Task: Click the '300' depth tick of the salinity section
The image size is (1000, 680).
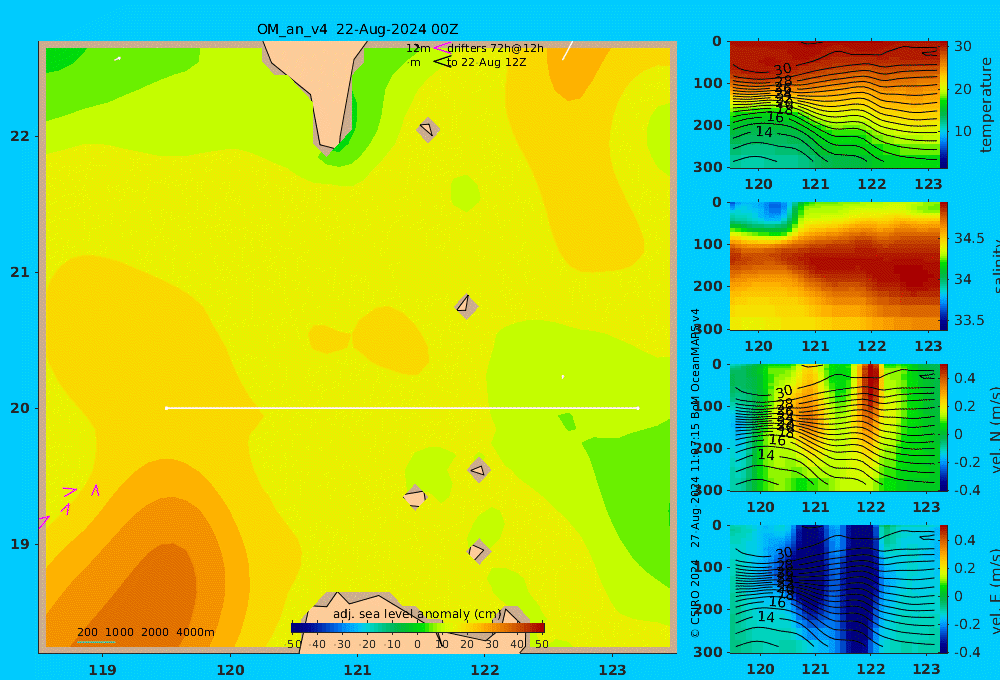Action: point(709,328)
